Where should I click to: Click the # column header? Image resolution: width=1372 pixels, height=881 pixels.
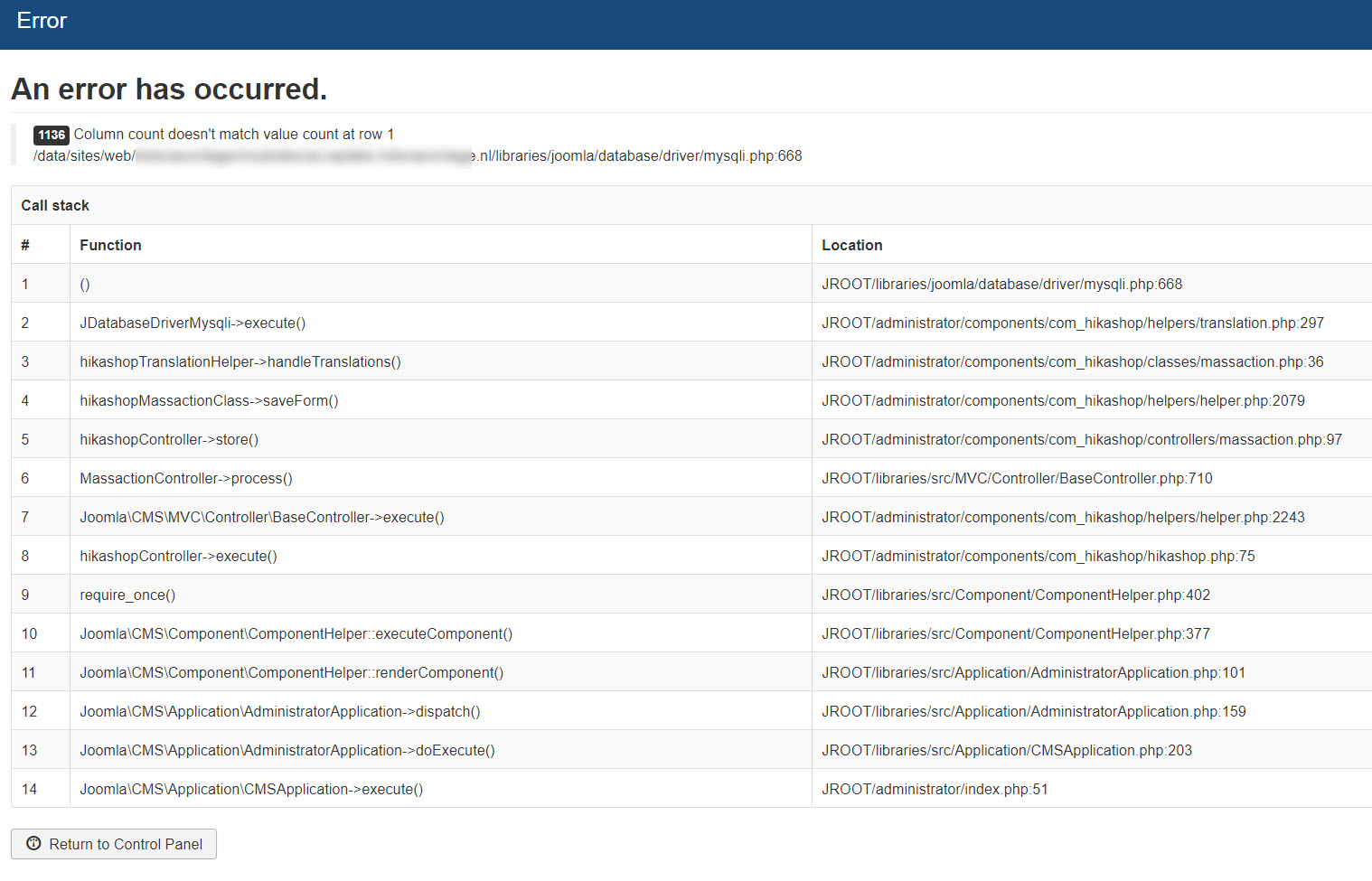click(x=25, y=245)
